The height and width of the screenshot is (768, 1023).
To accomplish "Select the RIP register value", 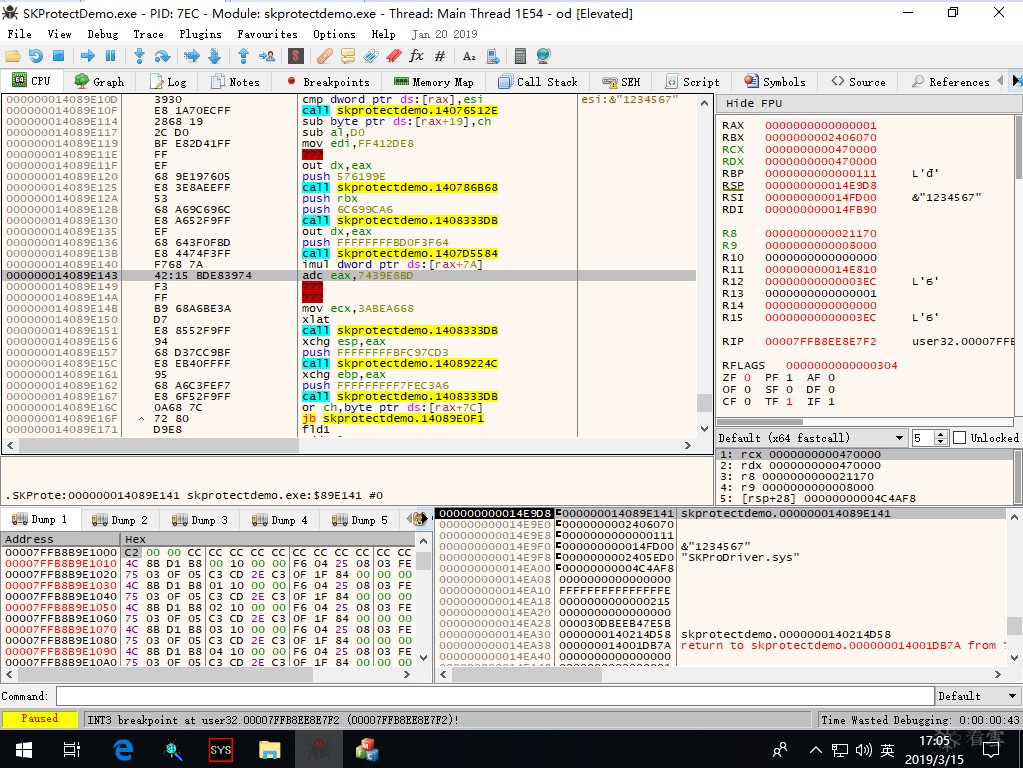I will pos(821,341).
